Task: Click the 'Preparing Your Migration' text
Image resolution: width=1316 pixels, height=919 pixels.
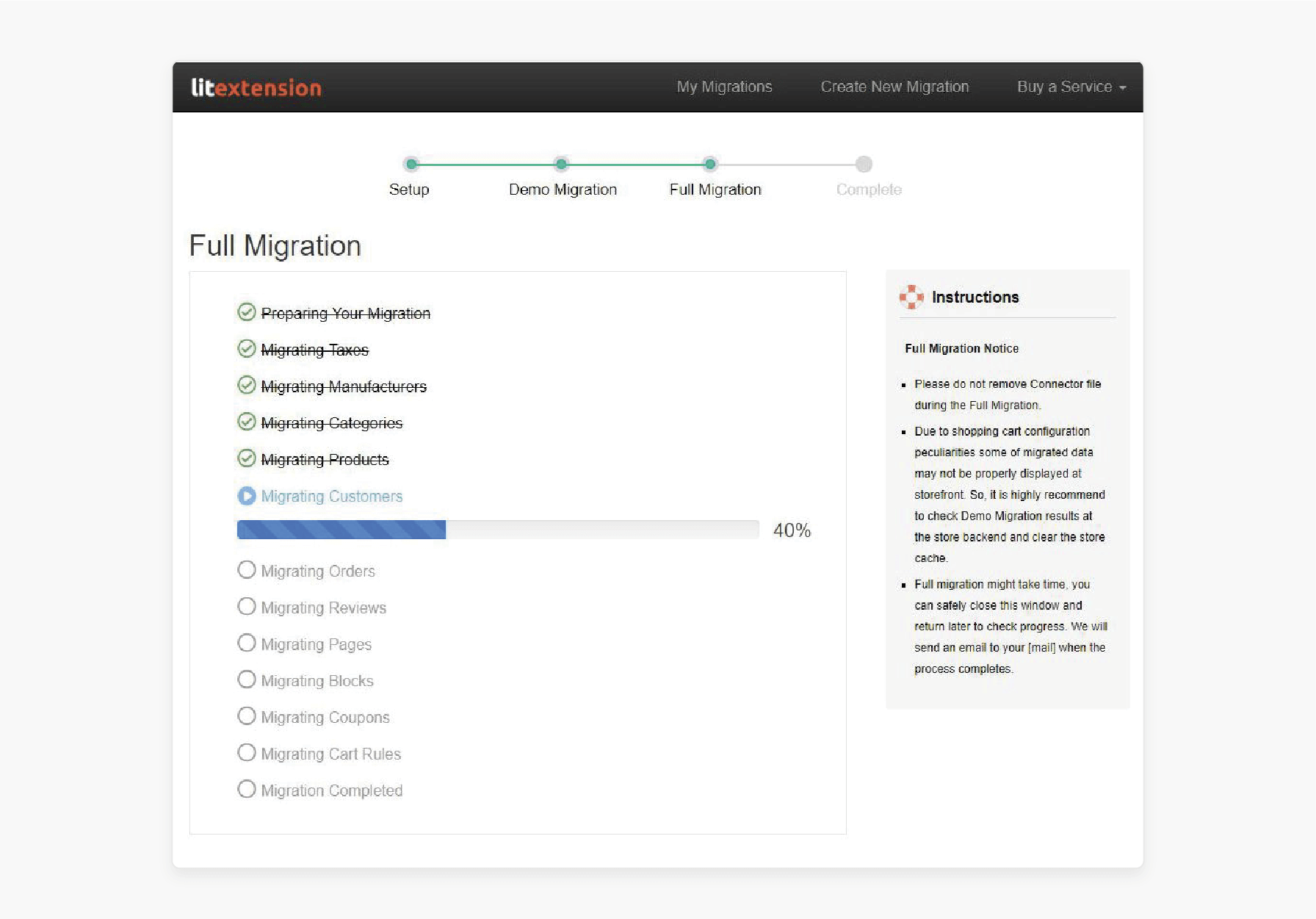Action: click(346, 314)
